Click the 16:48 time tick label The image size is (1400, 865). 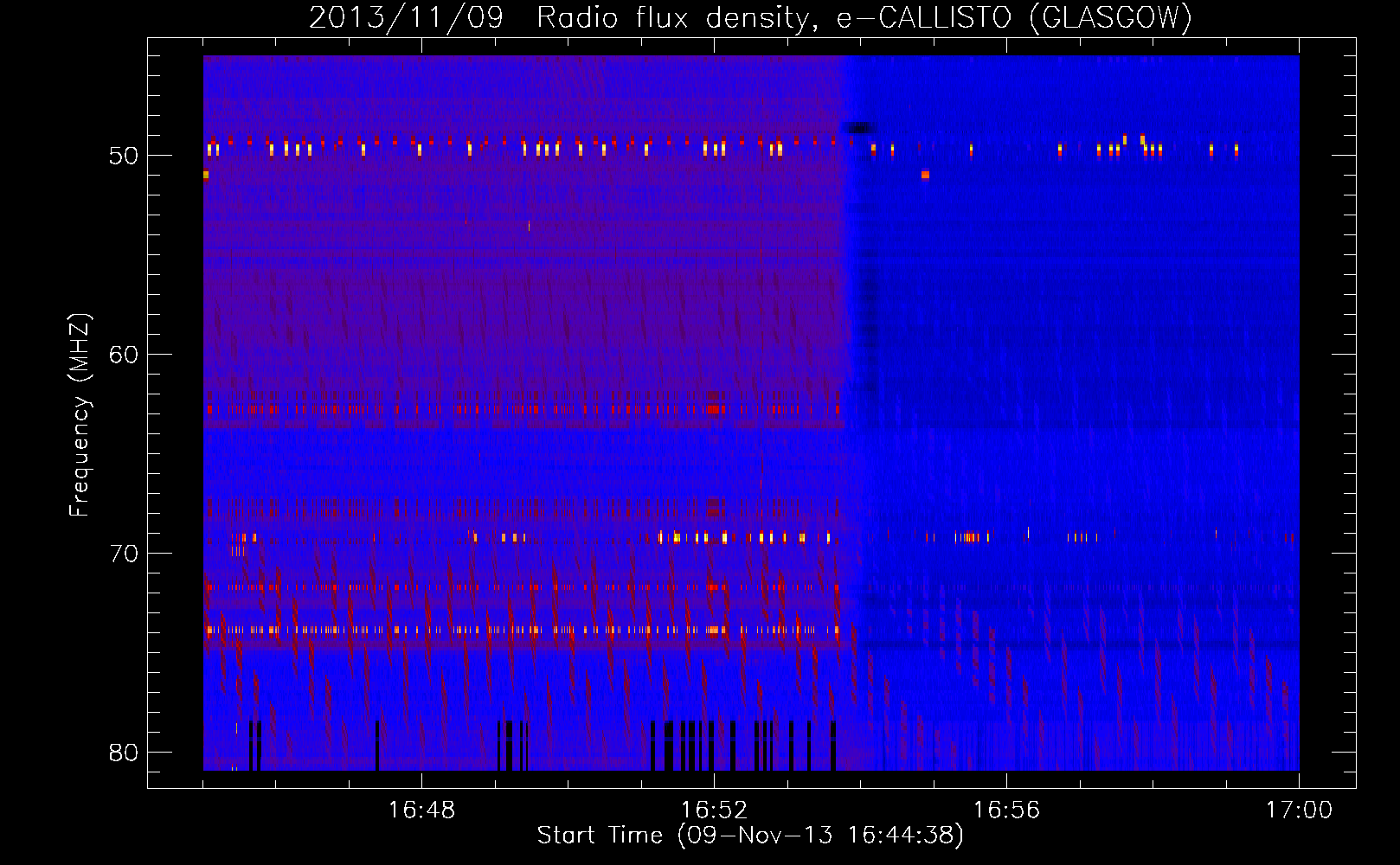click(421, 811)
